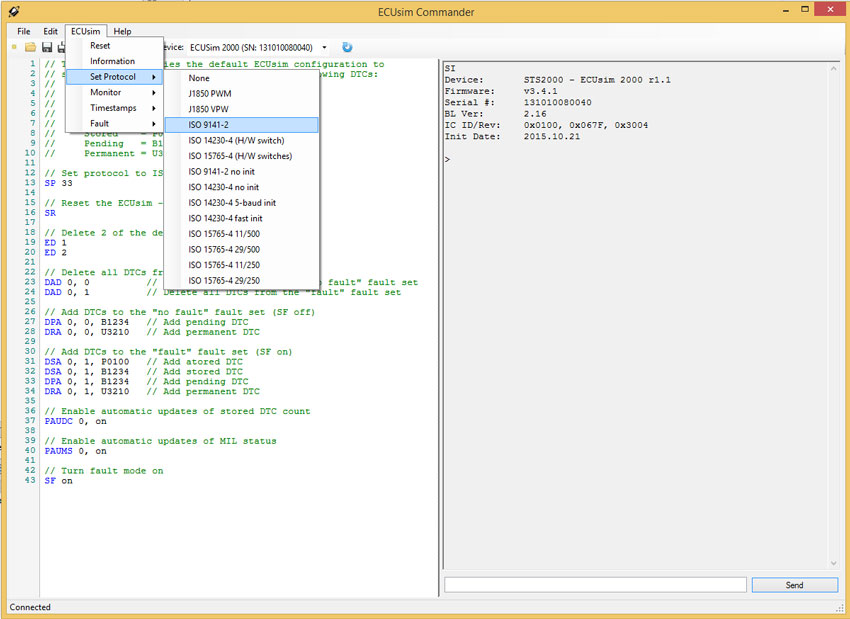This screenshot has width=850, height=619.
Task: Select ISO 9141-2 no init
Action: coord(241,172)
